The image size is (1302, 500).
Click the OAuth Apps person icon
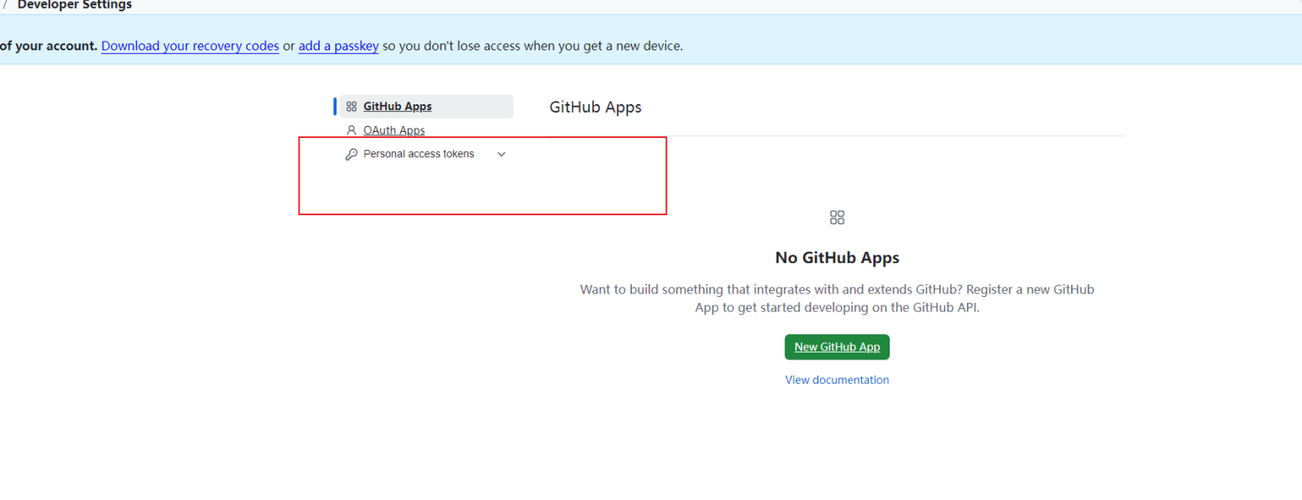pos(351,130)
